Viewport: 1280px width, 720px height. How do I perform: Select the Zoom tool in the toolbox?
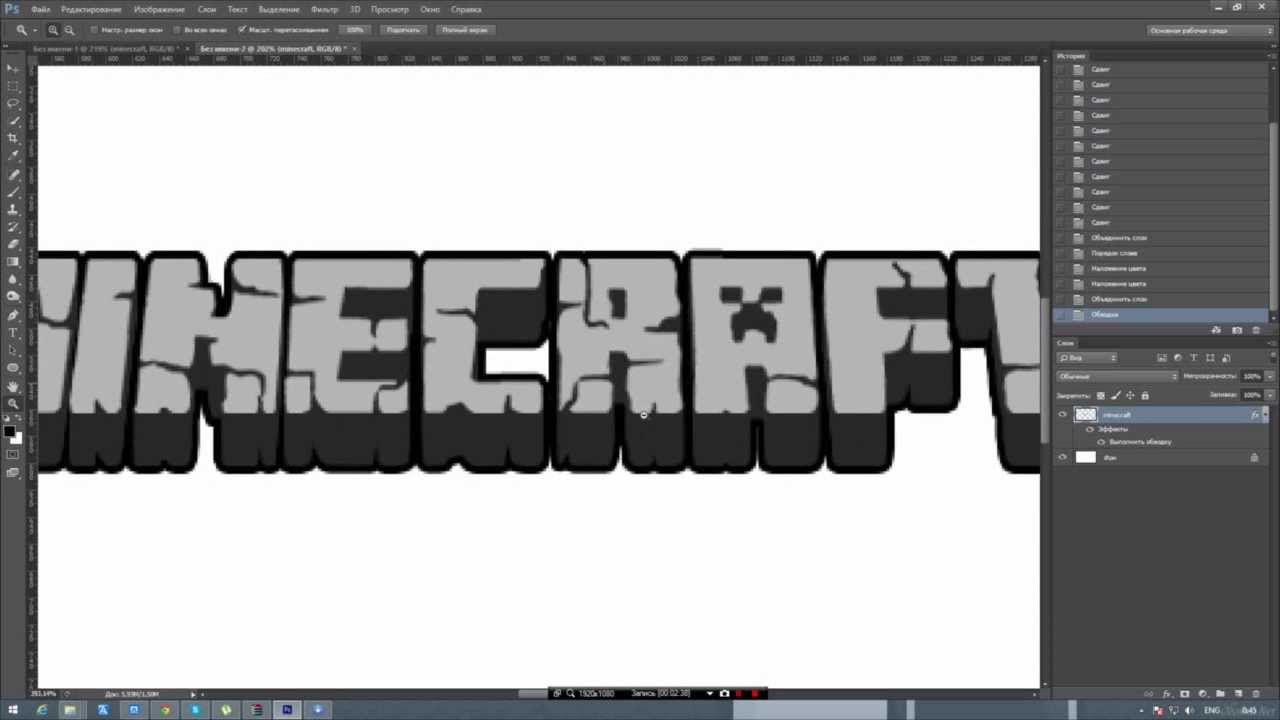pyautogui.click(x=13, y=404)
